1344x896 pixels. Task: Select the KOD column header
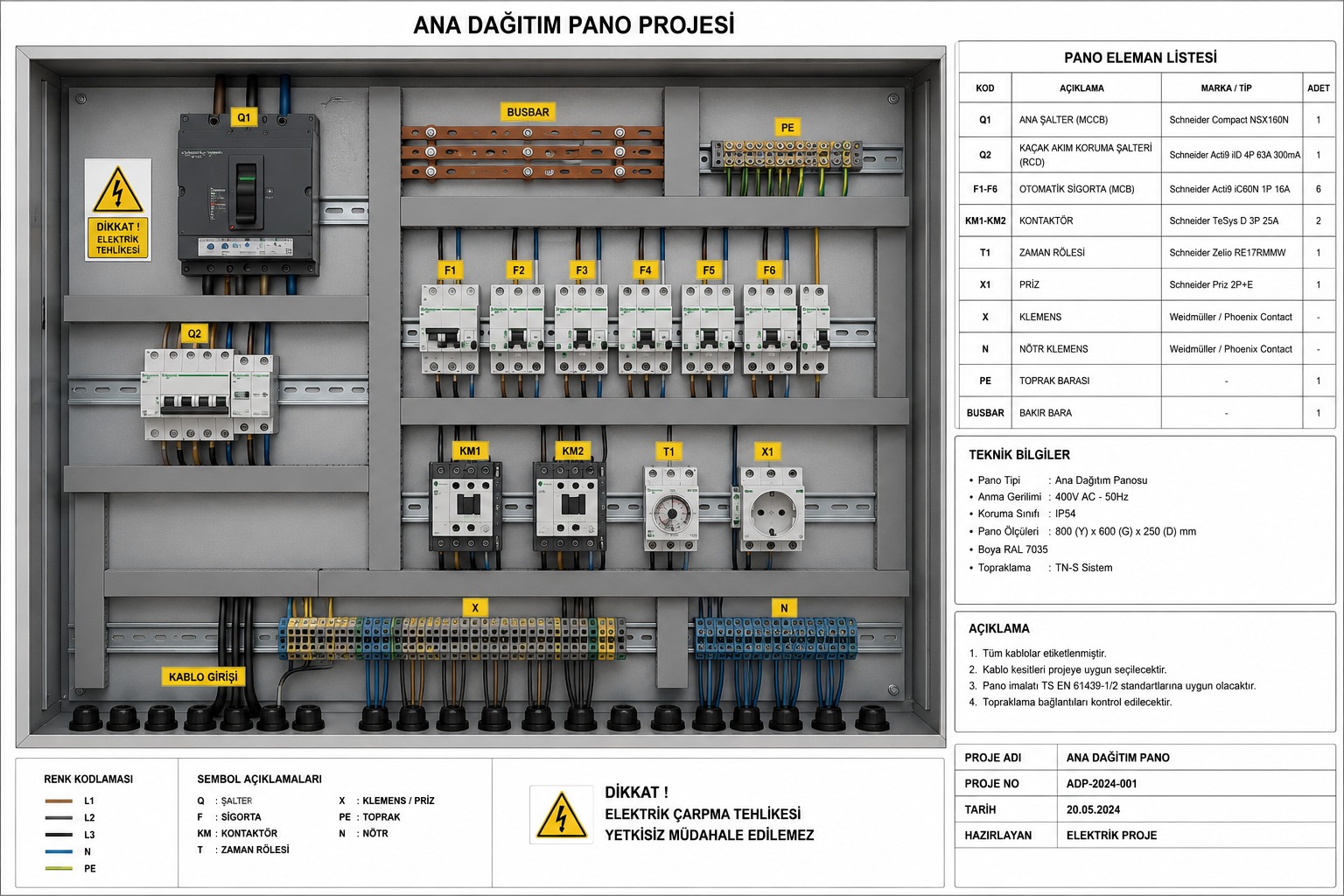click(985, 87)
